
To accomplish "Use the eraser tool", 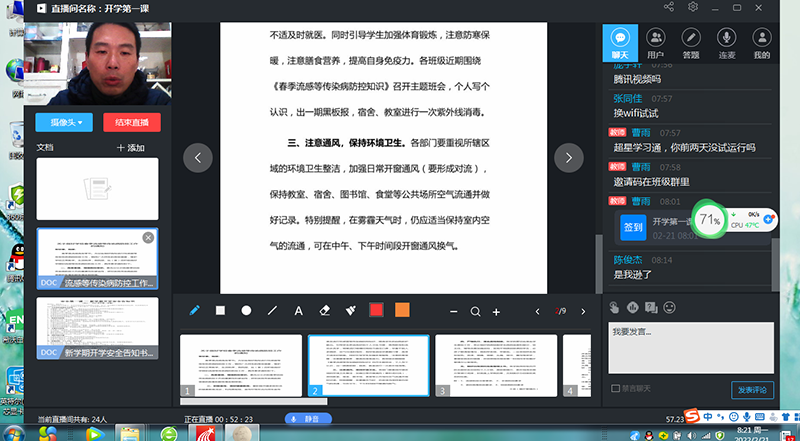I will tap(324, 311).
